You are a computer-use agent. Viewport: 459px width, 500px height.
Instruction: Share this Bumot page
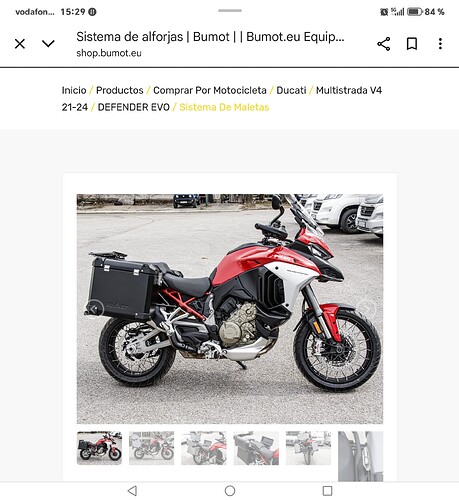point(384,44)
